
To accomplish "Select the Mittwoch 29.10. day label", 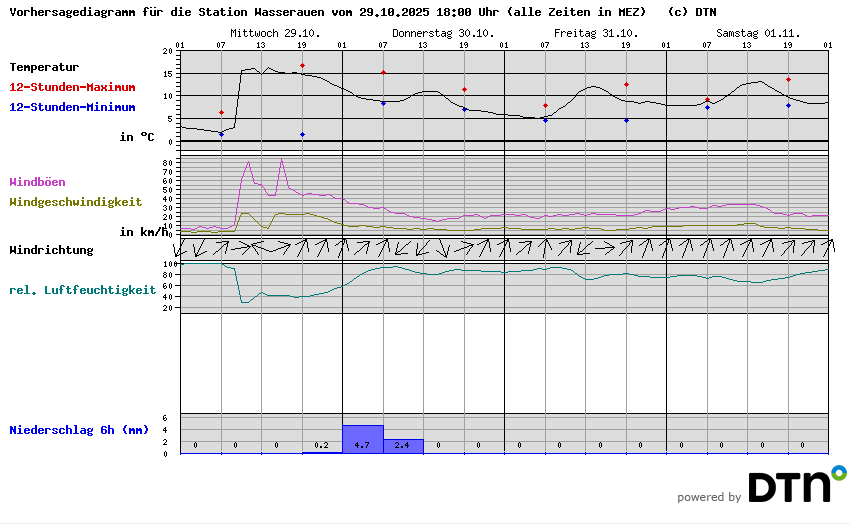I will tap(275, 33).
